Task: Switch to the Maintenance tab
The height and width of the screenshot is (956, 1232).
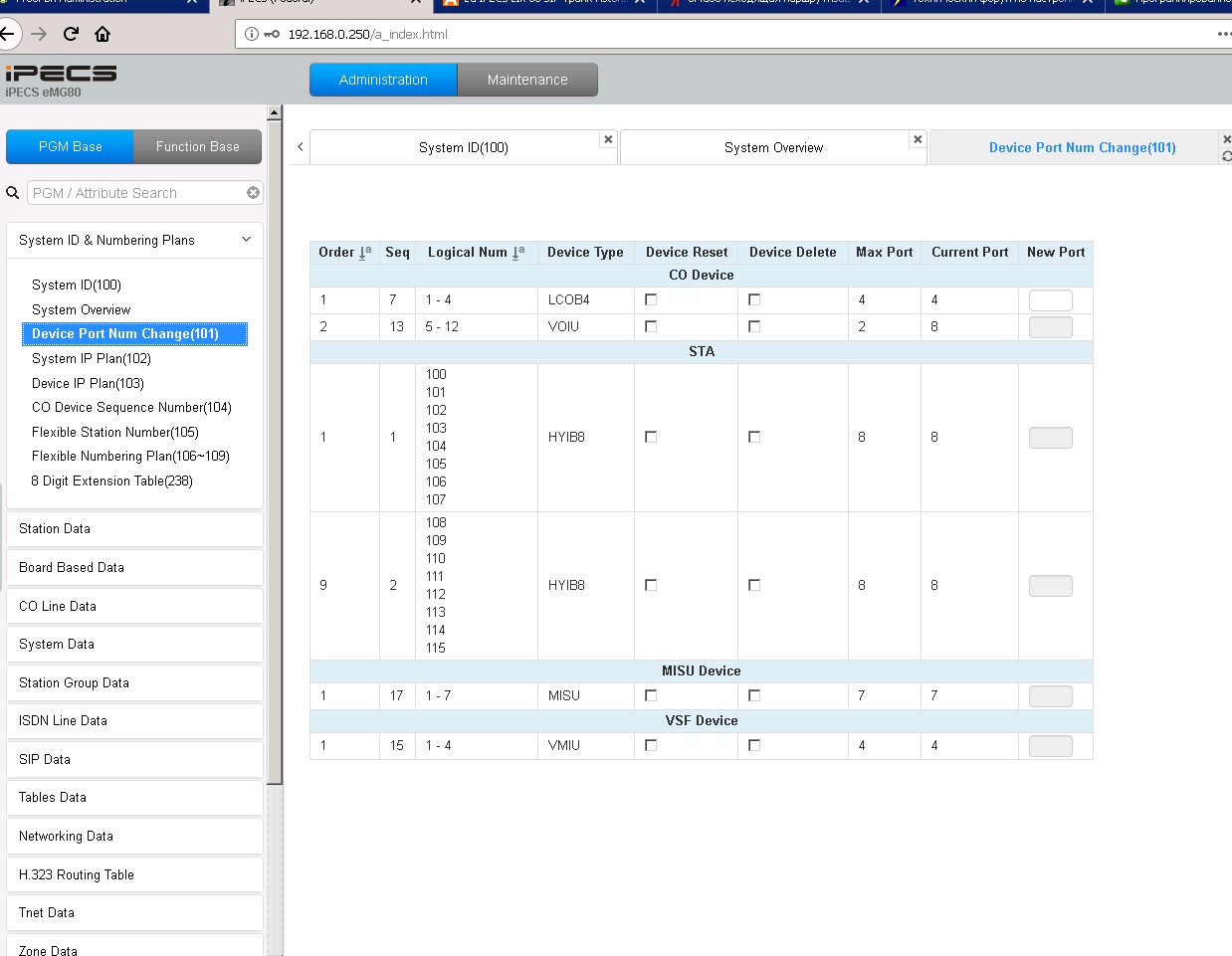Action: (x=527, y=80)
